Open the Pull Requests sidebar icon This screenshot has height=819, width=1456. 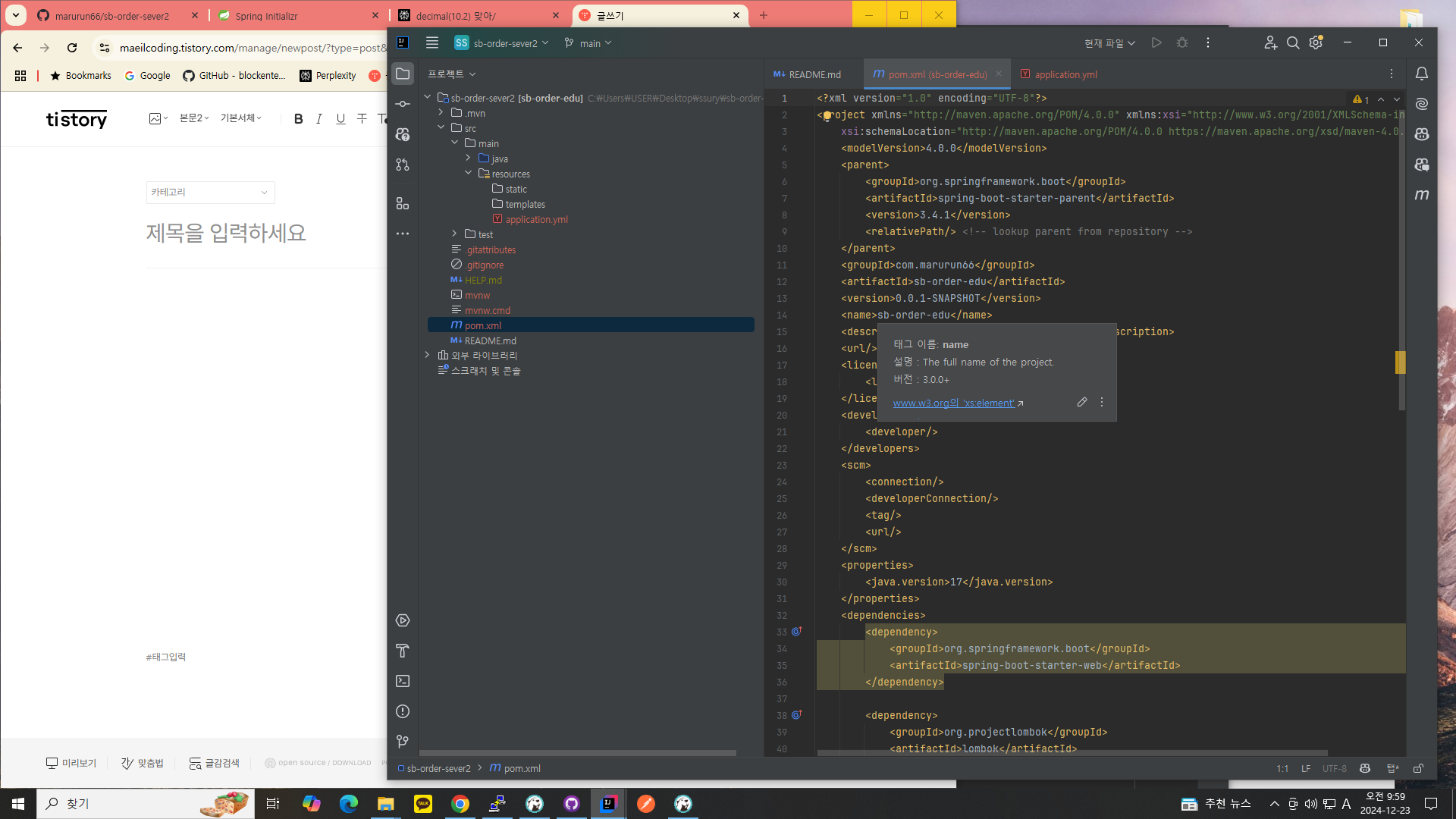[403, 165]
